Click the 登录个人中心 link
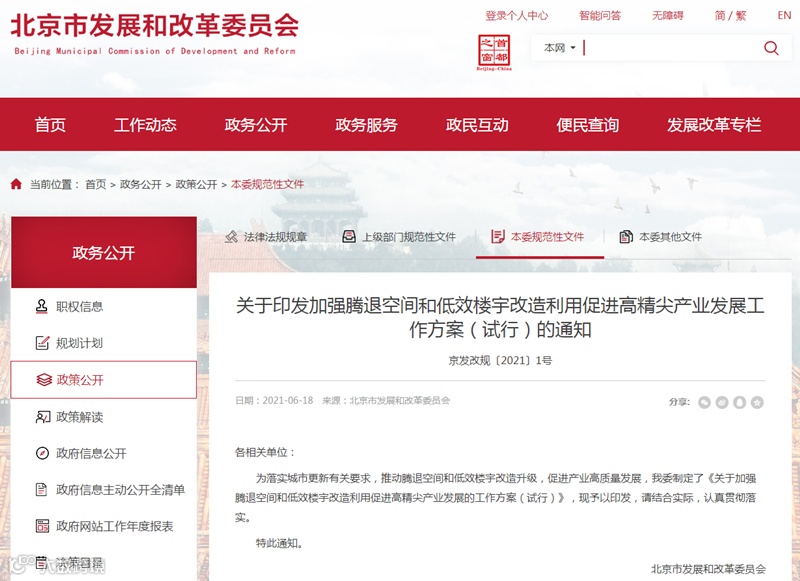The image size is (800, 581). click(x=516, y=16)
